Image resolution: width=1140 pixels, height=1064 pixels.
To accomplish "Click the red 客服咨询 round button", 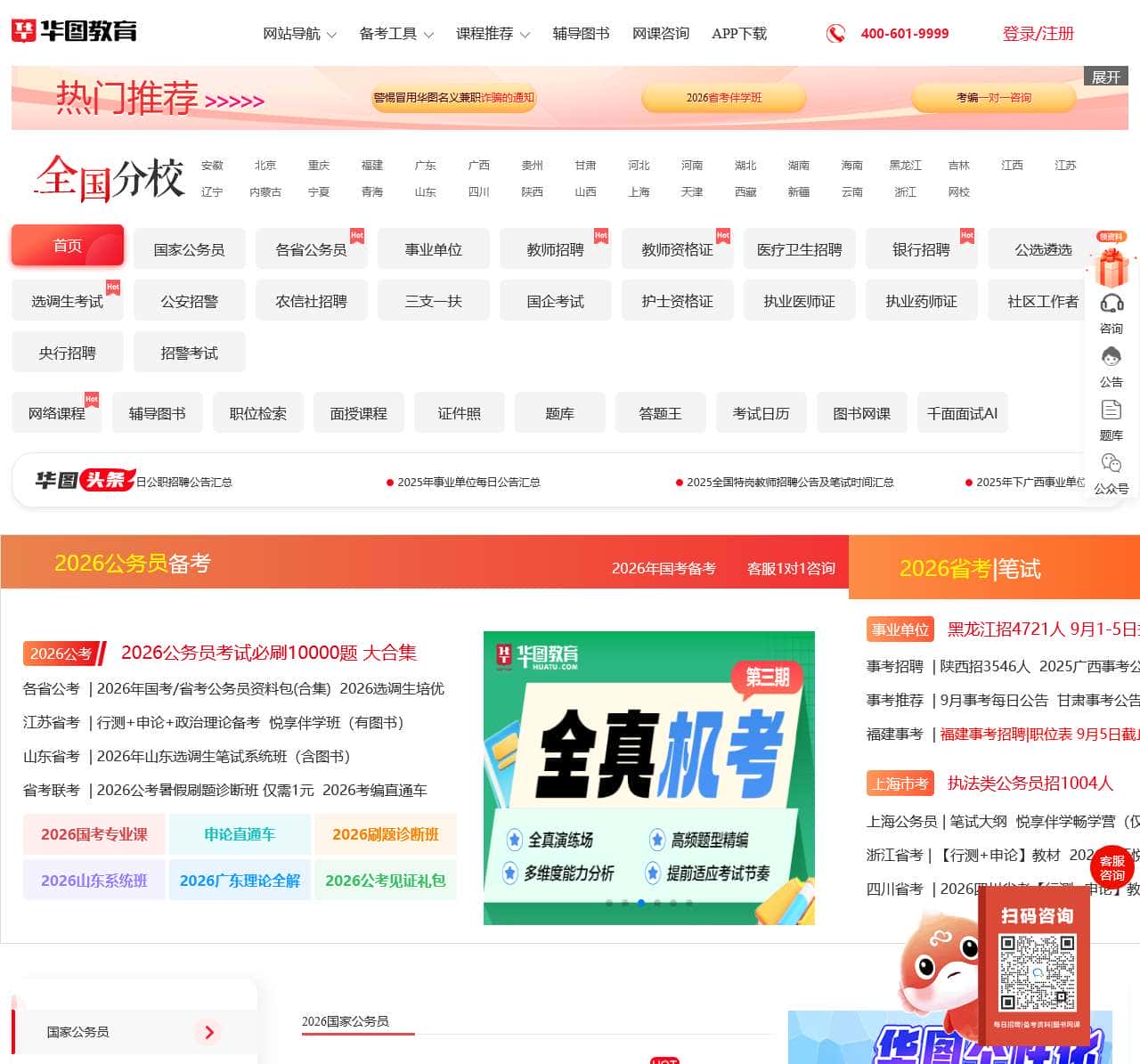I will [1112, 867].
